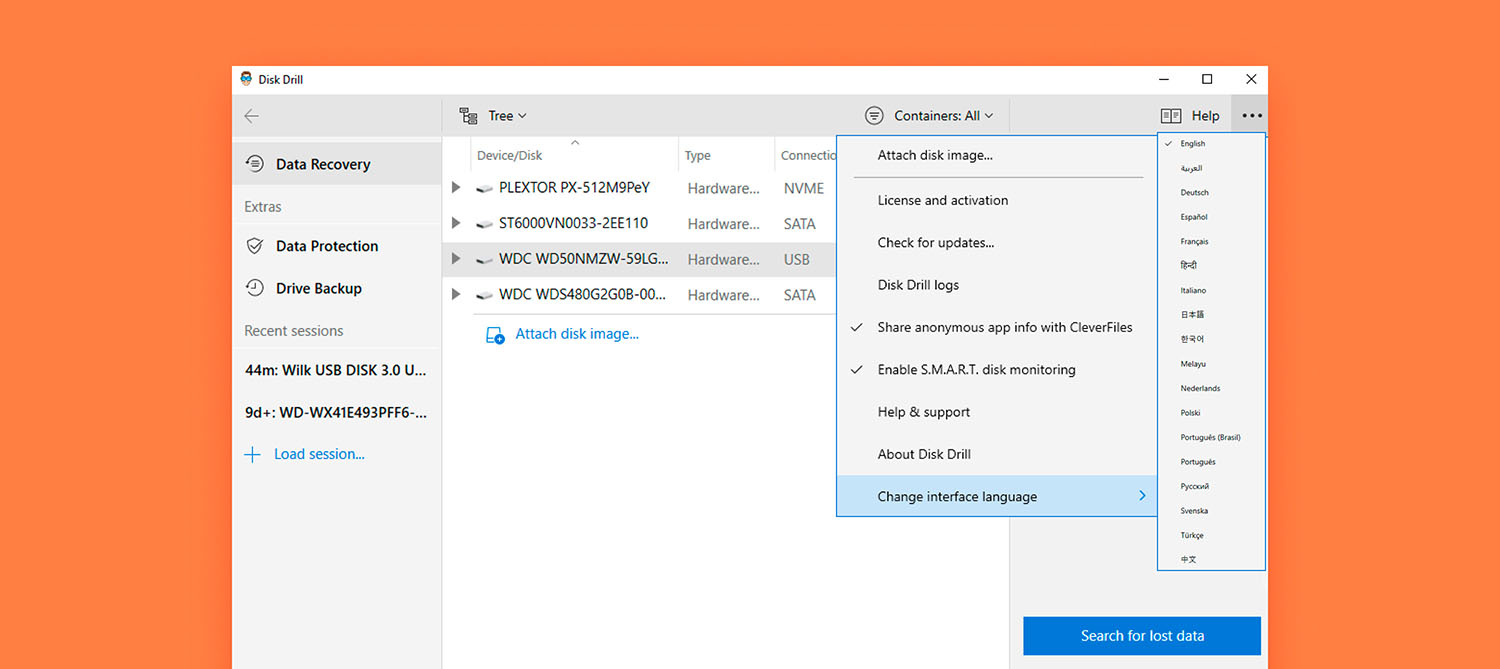Open the Change interface language submenu
1500x669 pixels.
tap(995, 496)
